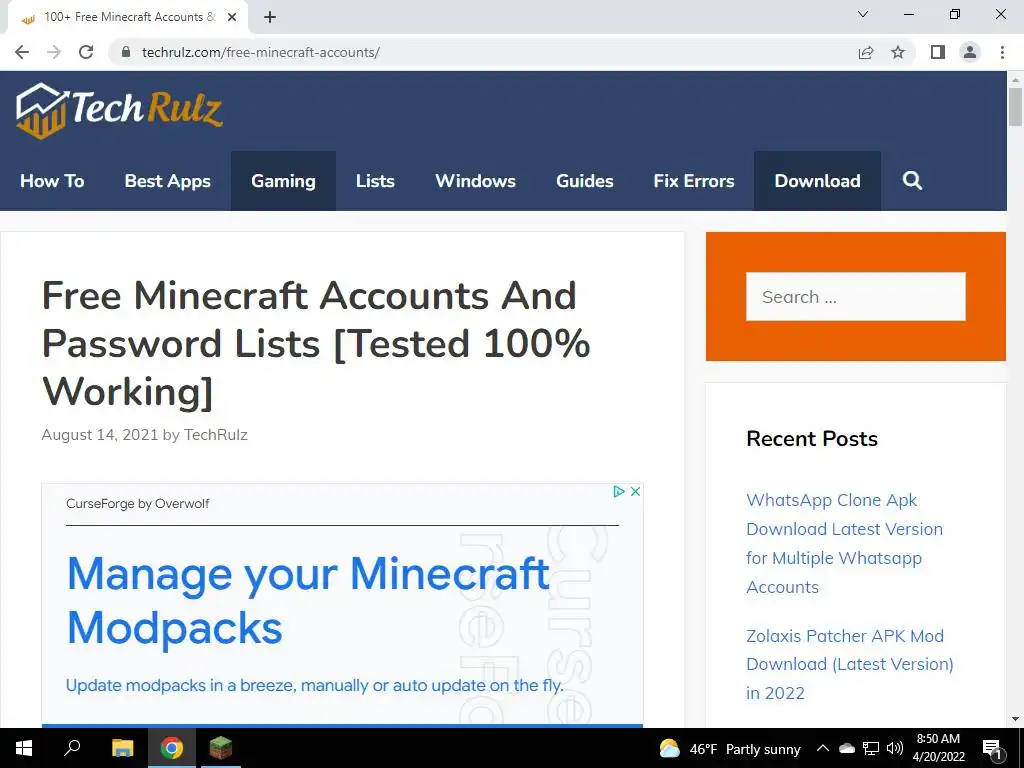Open the Lists menu item
Screen dimensions: 1024x768
coord(376,181)
